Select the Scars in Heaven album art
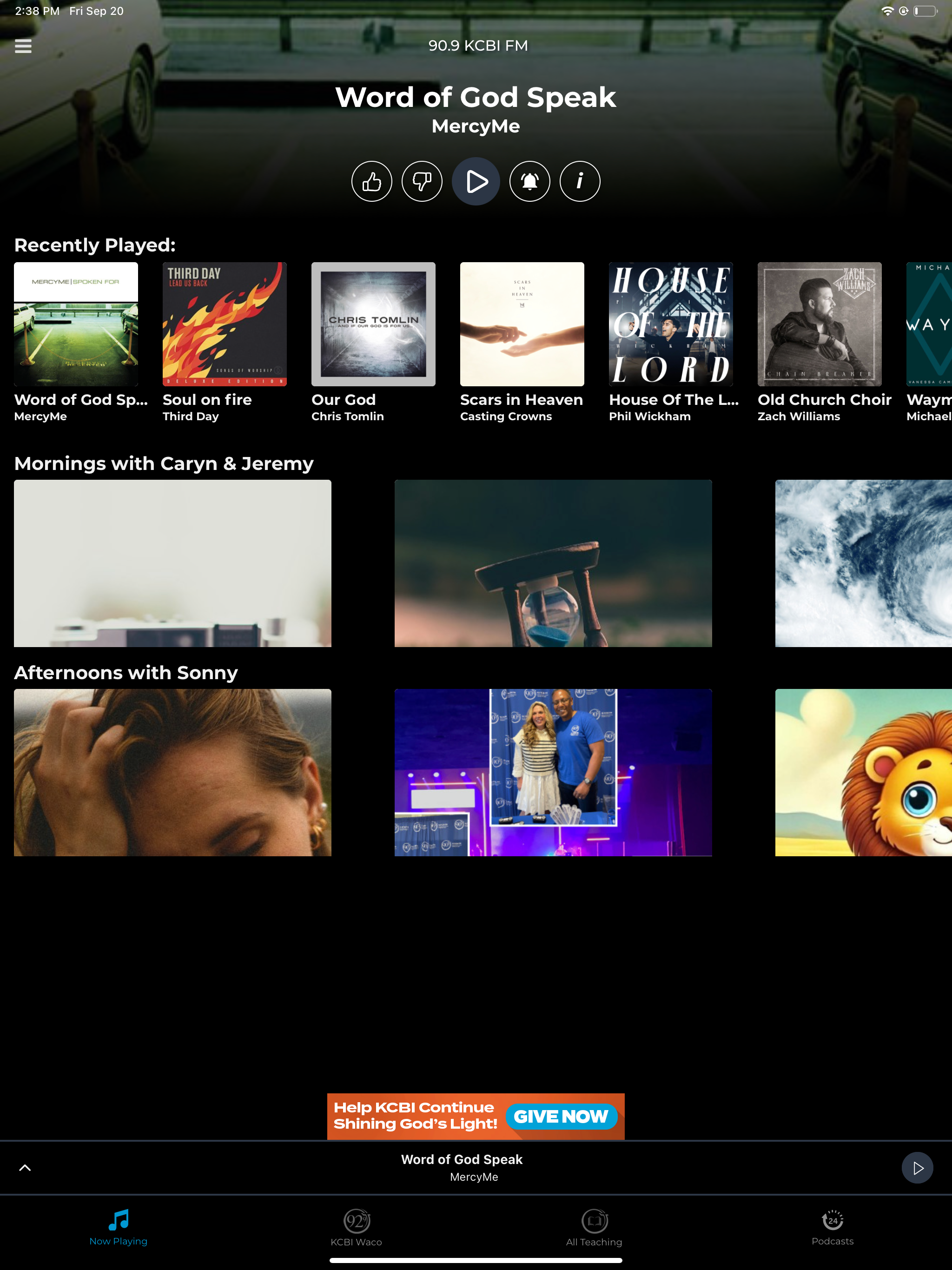Viewport: 952px width, 1270px height. (522, 324)
